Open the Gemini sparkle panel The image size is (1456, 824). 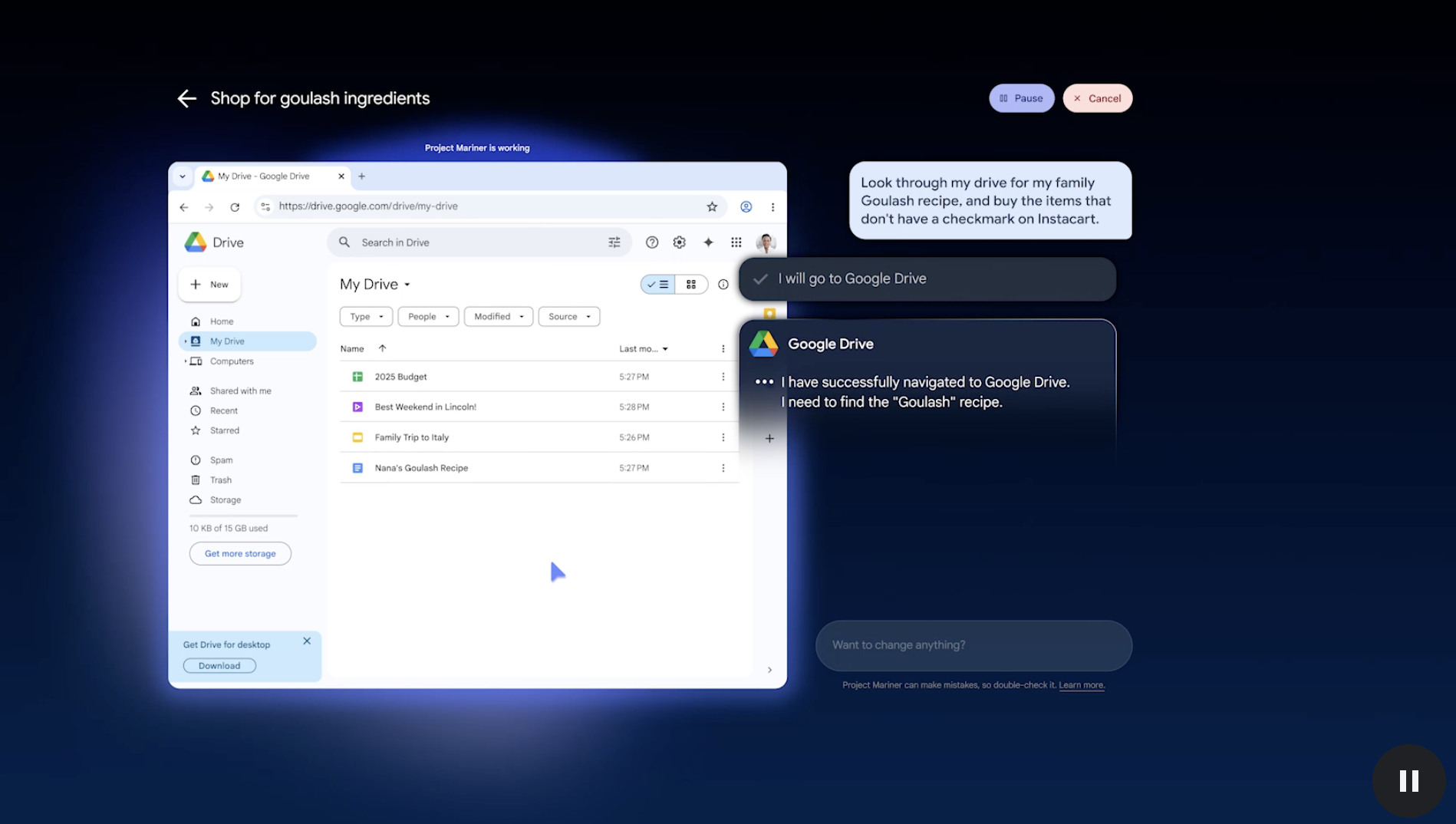pos(708,242)
